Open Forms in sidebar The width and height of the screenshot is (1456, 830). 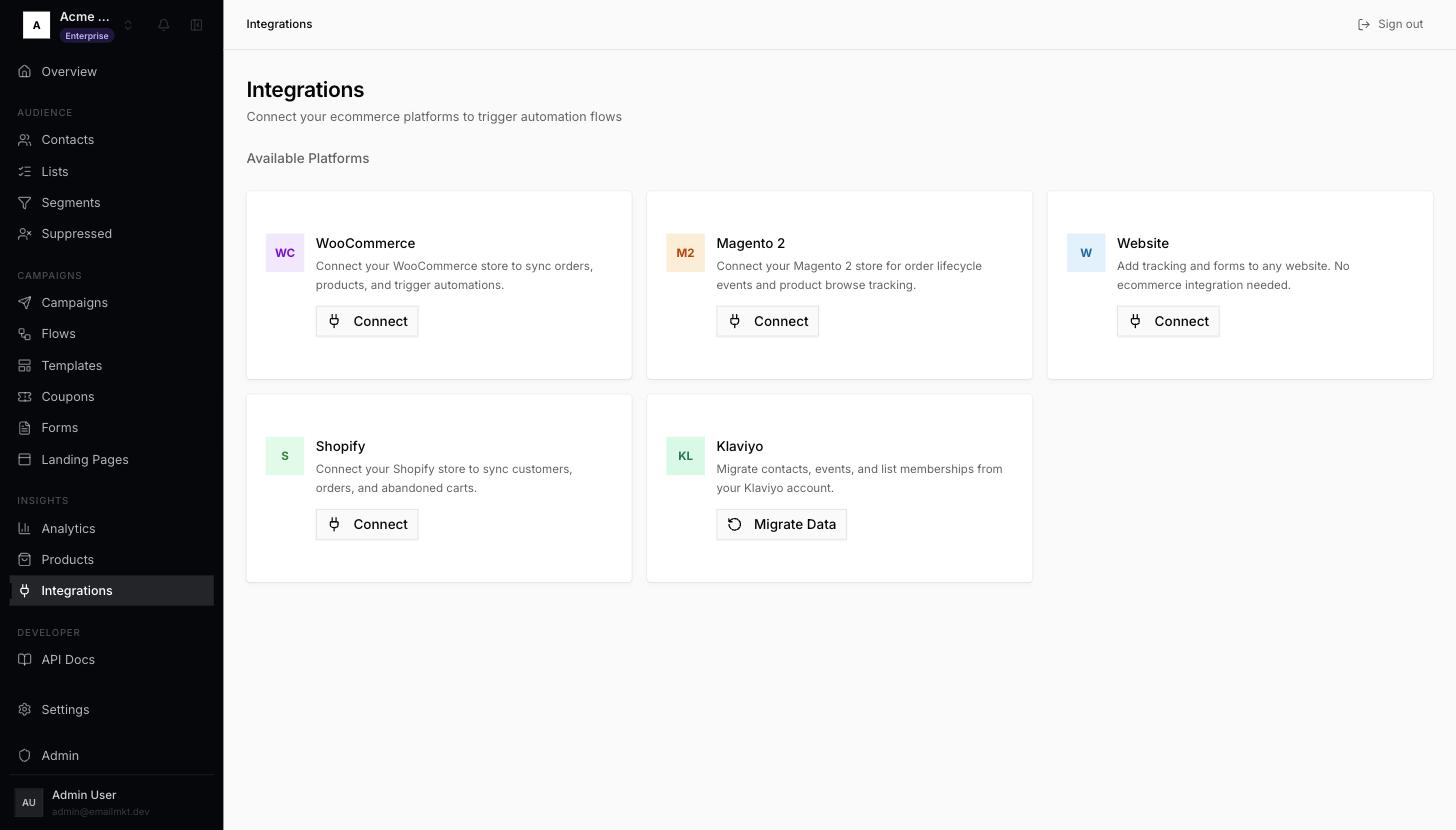112,428
